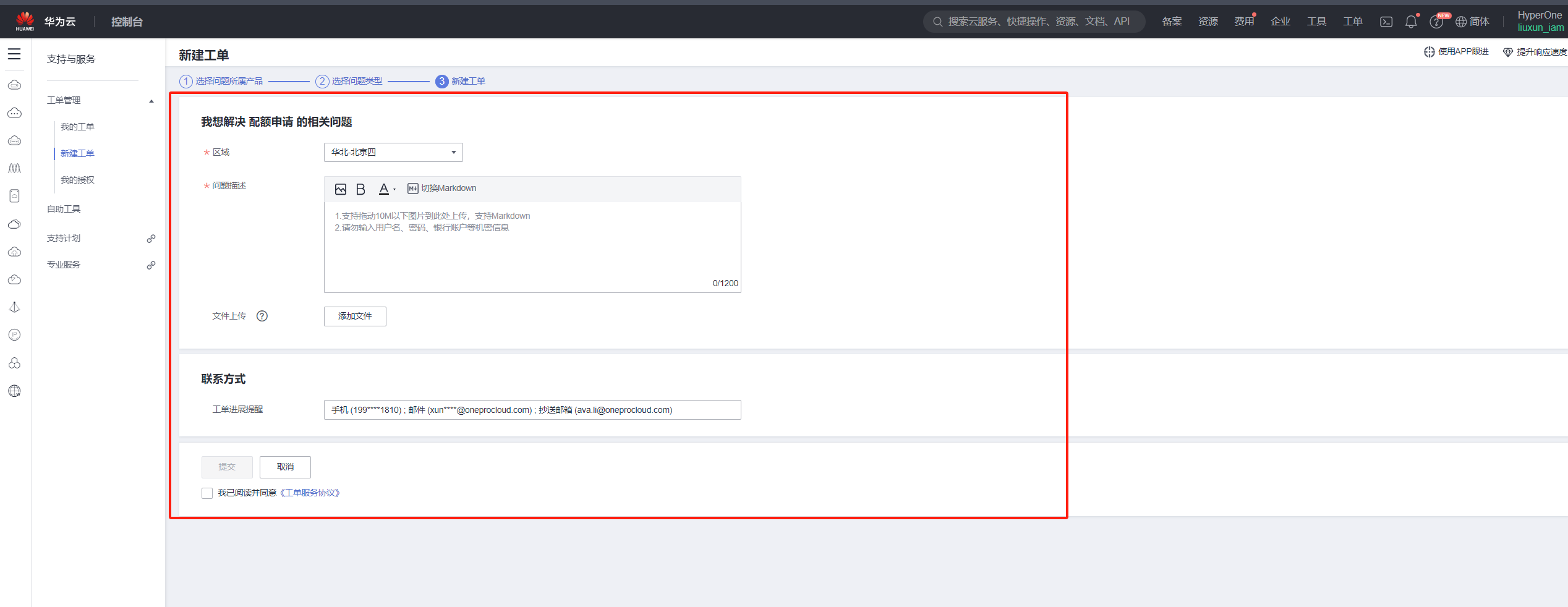Viewport: 1568px width, 607px height.
Task: Open the 区域 region dropdown
Action: pos(393,152)
